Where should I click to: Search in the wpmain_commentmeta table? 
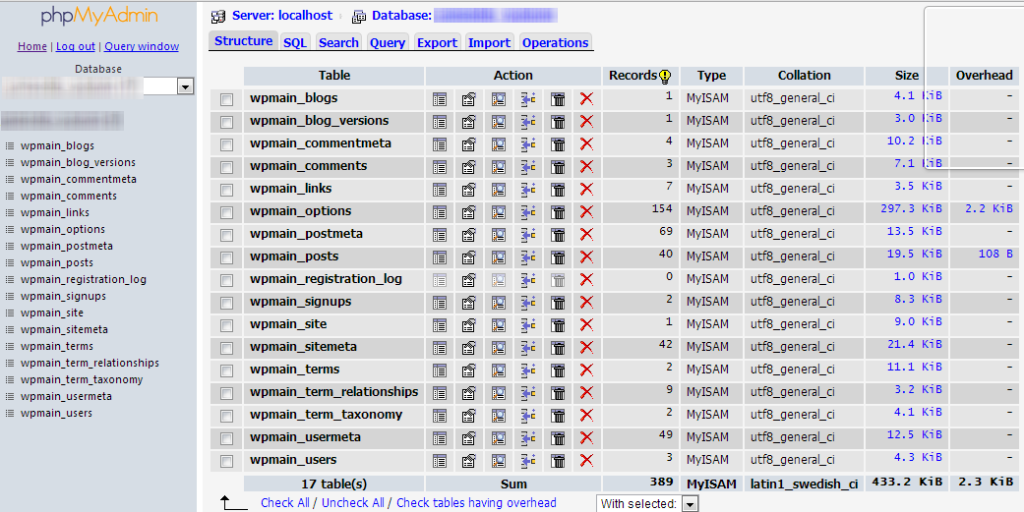pyautogui.click(x=499, y=144)
